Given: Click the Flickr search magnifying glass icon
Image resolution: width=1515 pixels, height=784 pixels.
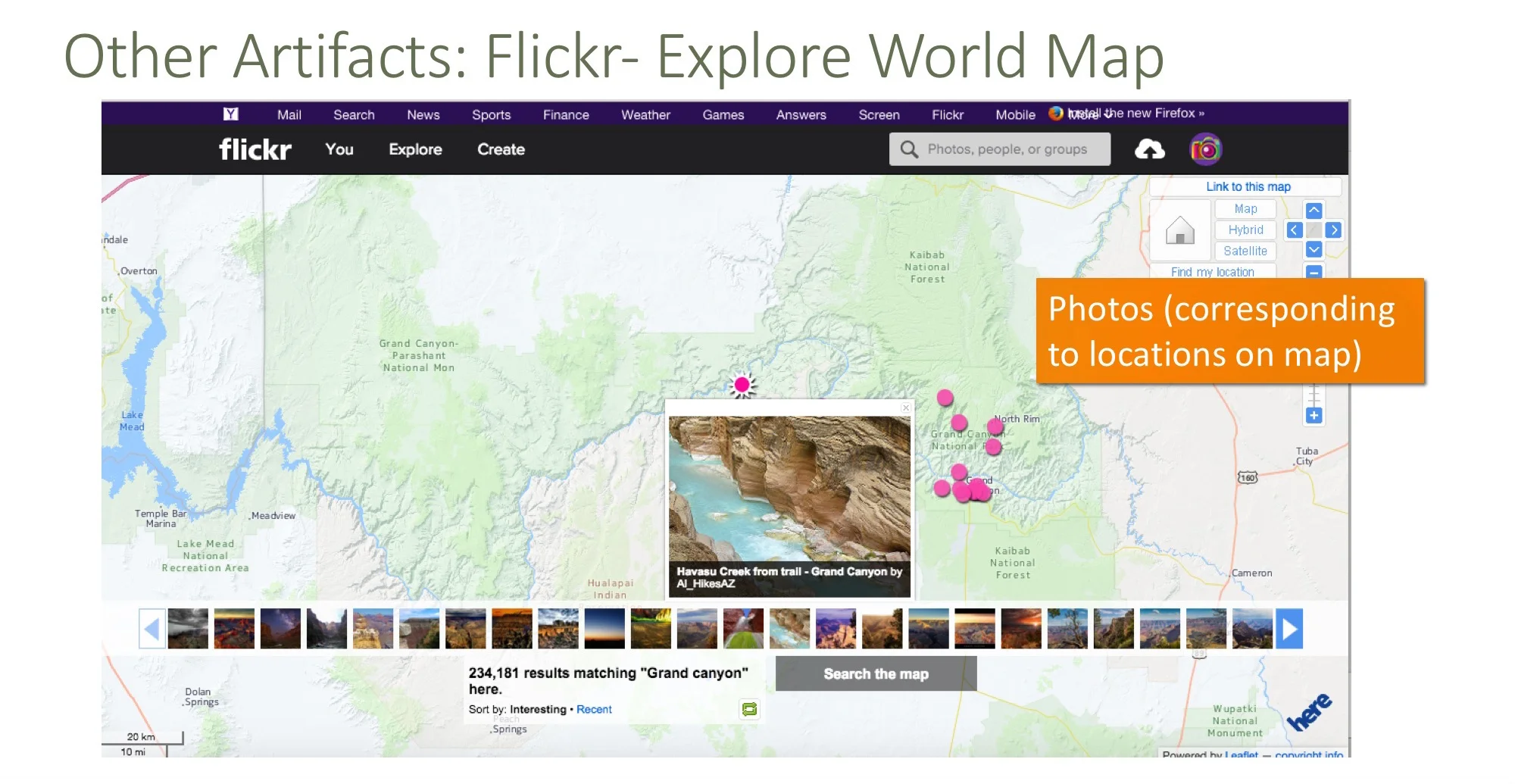Looking at the screenshot, I should click(907, 148).
